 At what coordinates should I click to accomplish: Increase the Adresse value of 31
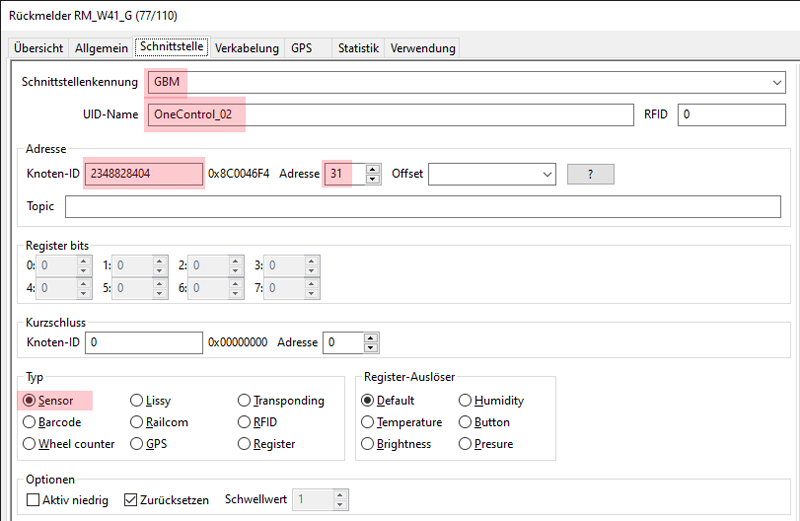pos(373,169)
